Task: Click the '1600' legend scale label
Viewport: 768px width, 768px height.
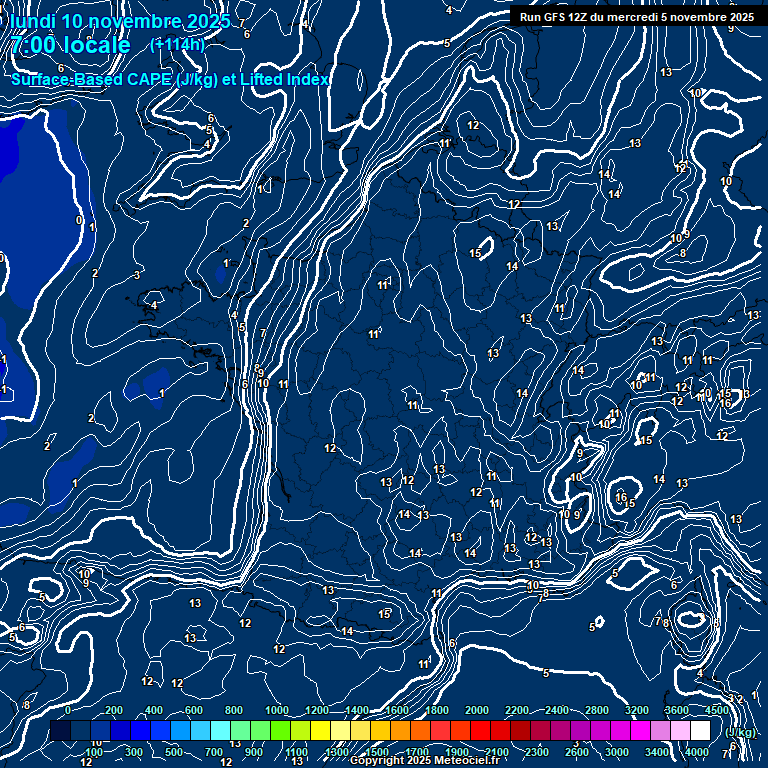Action: tap(397, 710)
